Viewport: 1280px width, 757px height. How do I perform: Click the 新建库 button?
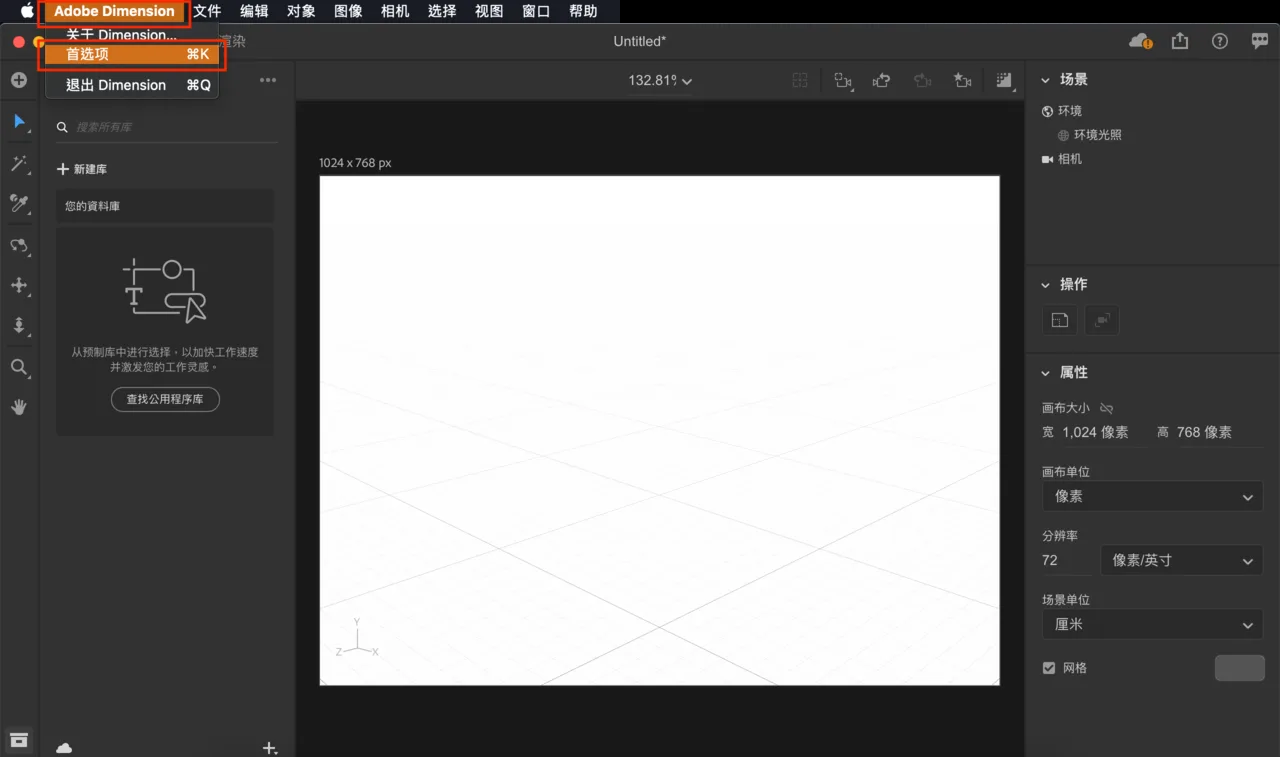coord(82,169)
